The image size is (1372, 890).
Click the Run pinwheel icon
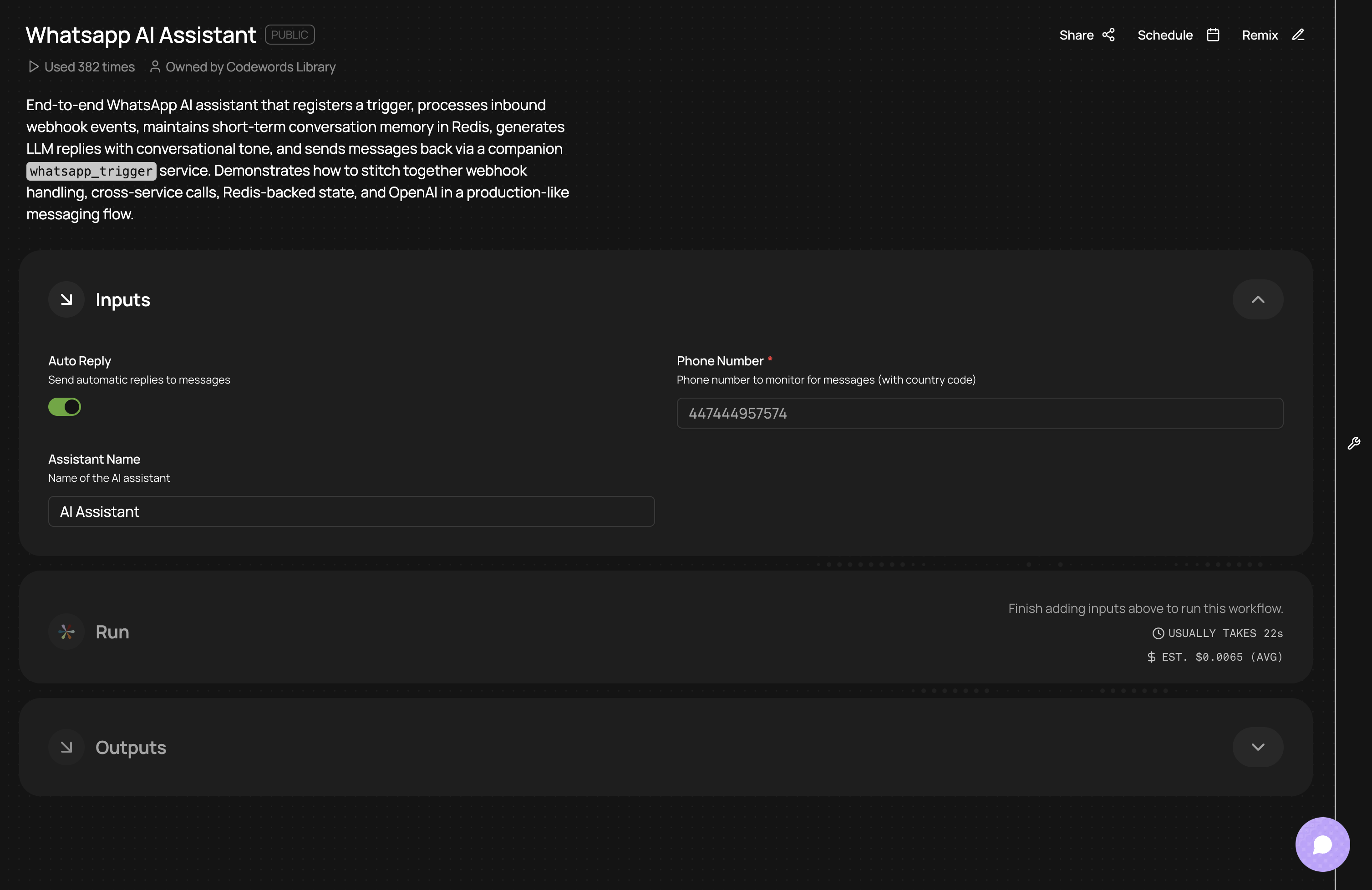tap(66, 632)
